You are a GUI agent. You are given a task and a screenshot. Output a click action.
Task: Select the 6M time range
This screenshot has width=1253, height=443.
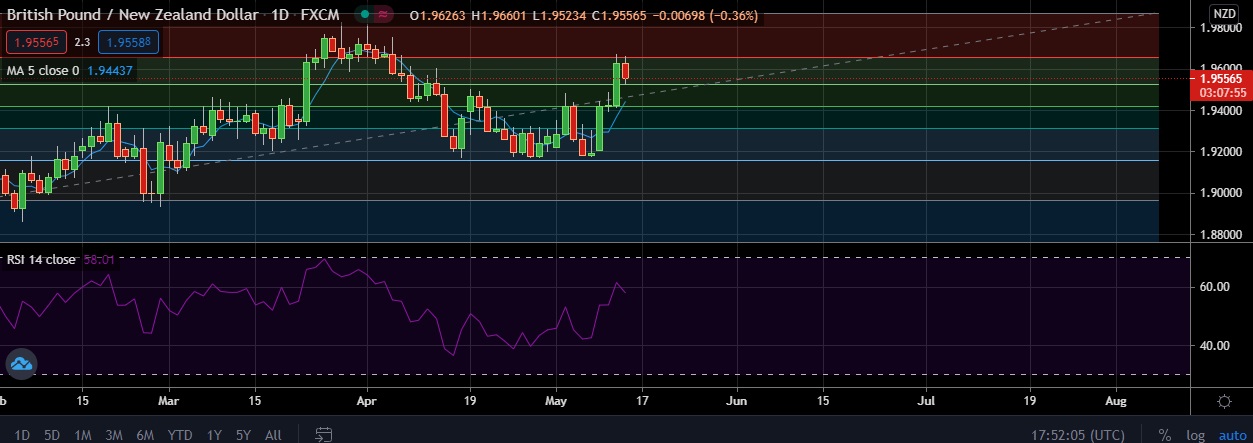(145, 435)
